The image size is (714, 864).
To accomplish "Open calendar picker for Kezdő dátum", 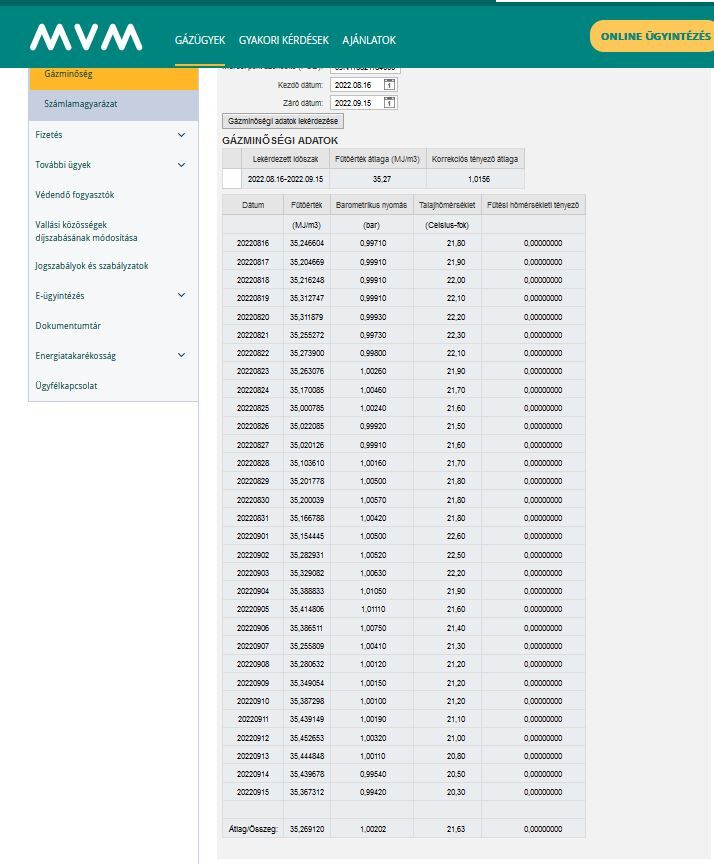I will 390,85.
